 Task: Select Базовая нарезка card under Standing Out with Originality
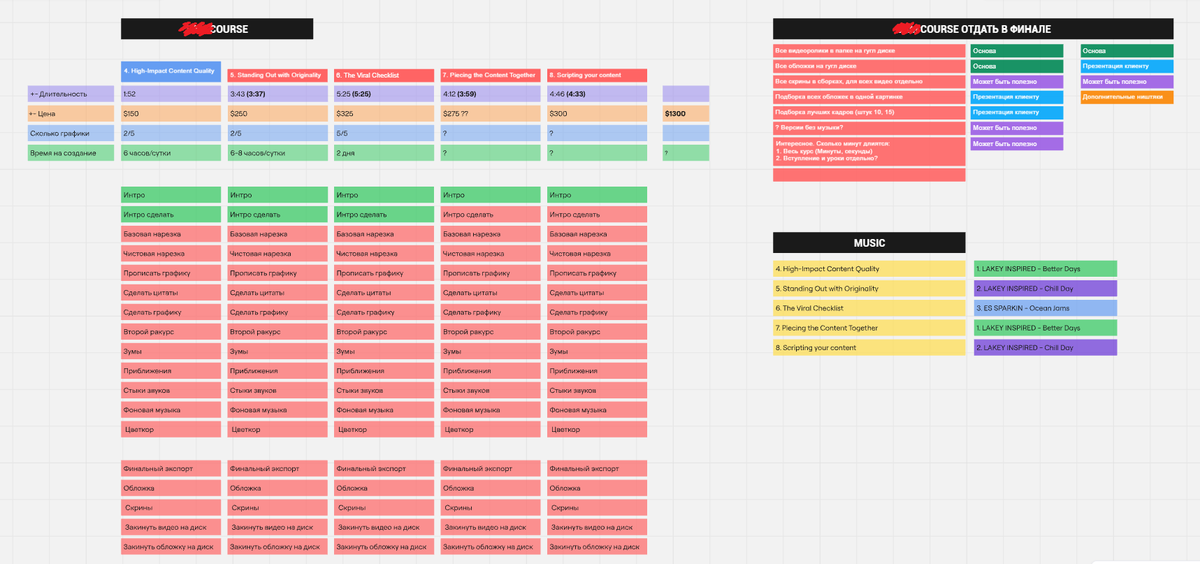pos(278,234)
